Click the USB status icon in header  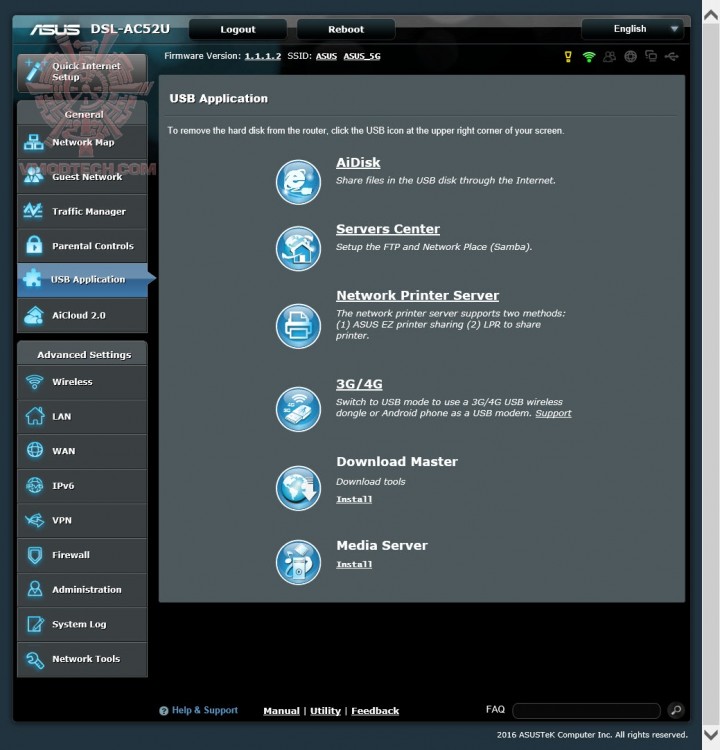click(672, 56)
